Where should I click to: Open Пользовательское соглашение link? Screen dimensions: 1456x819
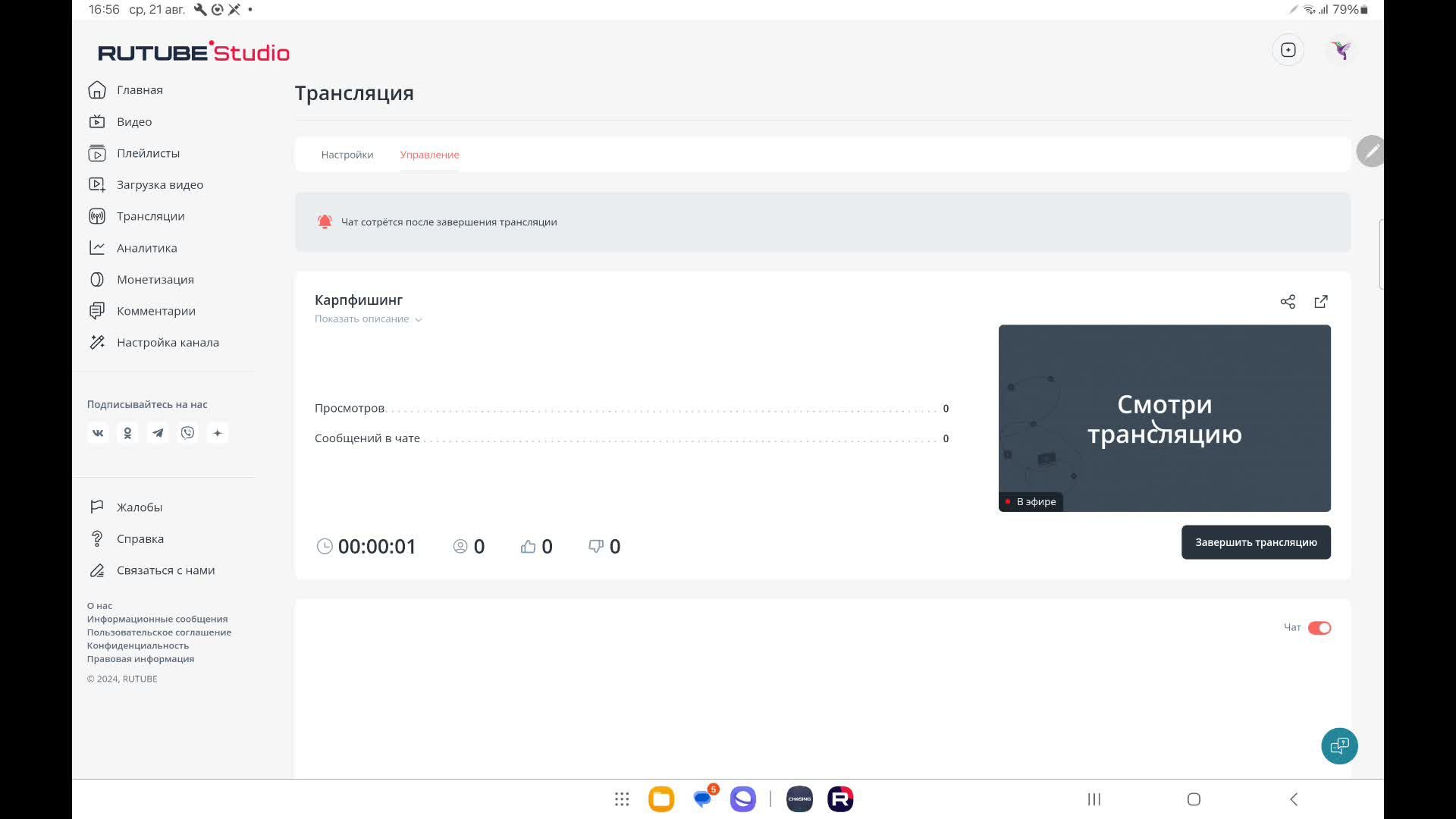tap(158, 632)
